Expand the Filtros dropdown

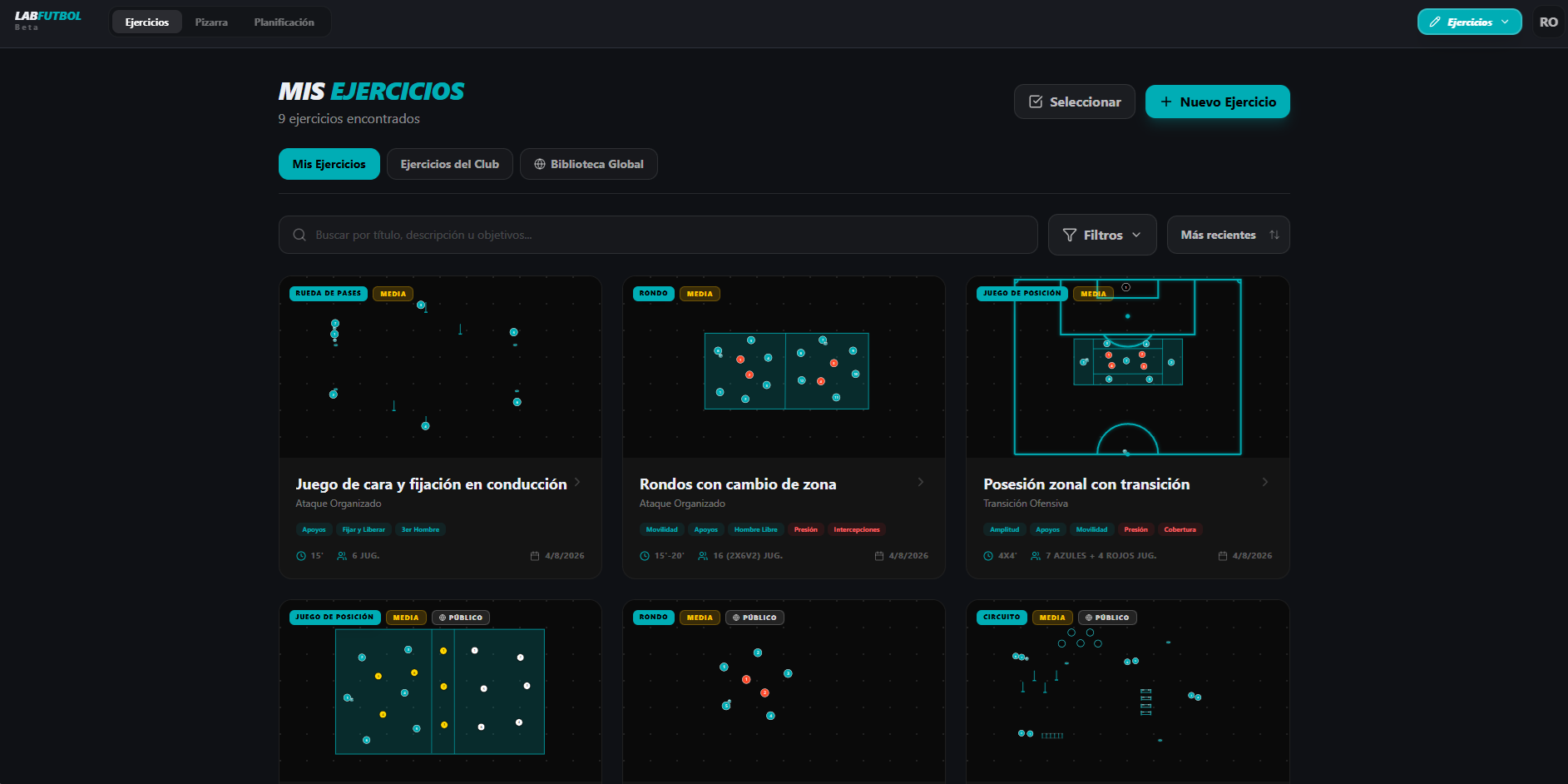(1102, 236)
